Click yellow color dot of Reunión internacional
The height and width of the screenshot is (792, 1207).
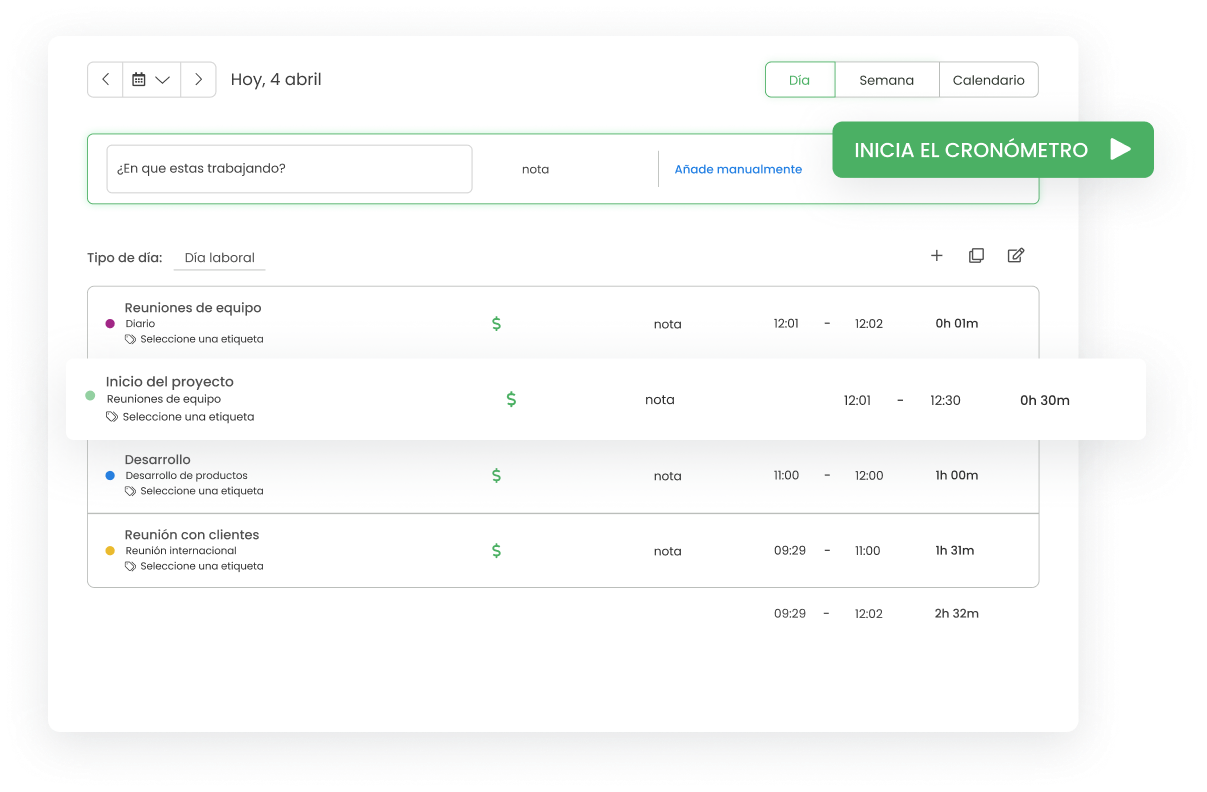pyautogui.click(x=110, y=551)
